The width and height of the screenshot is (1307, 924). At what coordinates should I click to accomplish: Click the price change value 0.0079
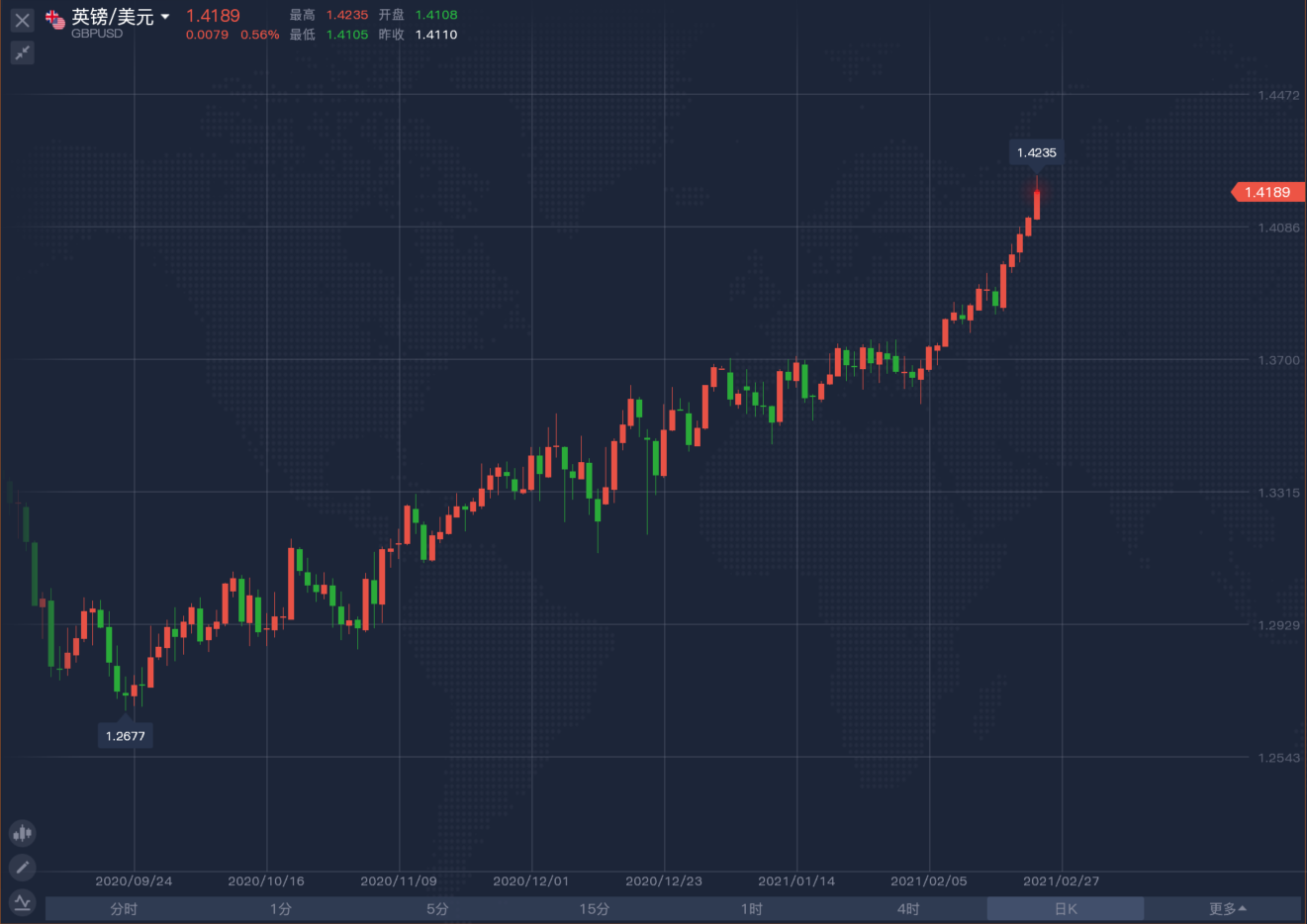(207, 35)
